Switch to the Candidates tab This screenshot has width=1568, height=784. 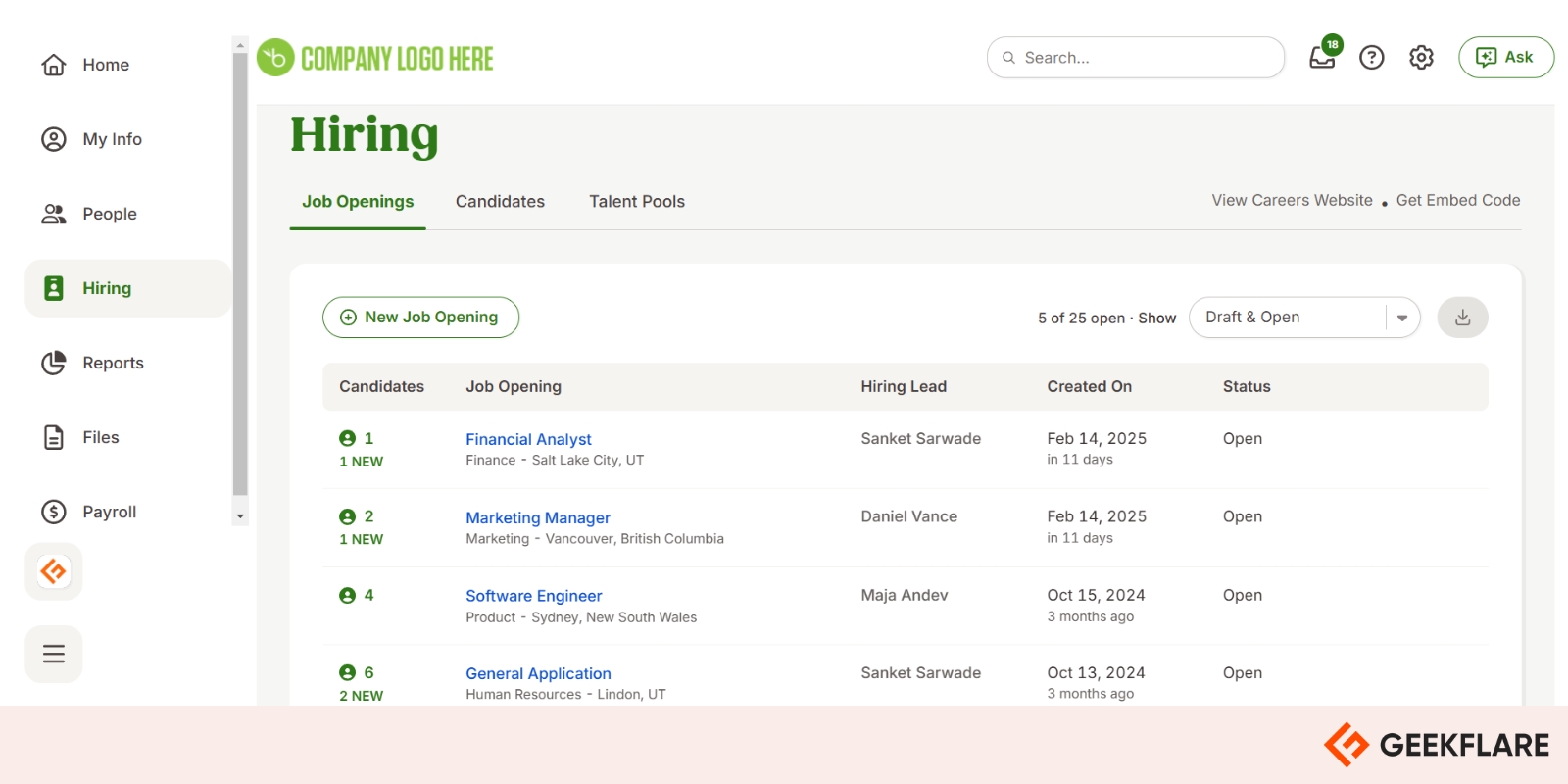(500, 202)
